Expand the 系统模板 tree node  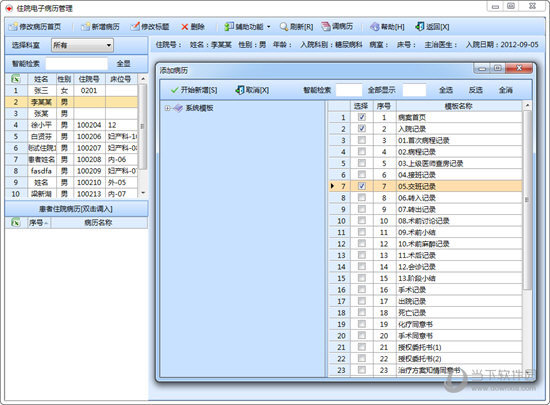click(x=168, y=108)
